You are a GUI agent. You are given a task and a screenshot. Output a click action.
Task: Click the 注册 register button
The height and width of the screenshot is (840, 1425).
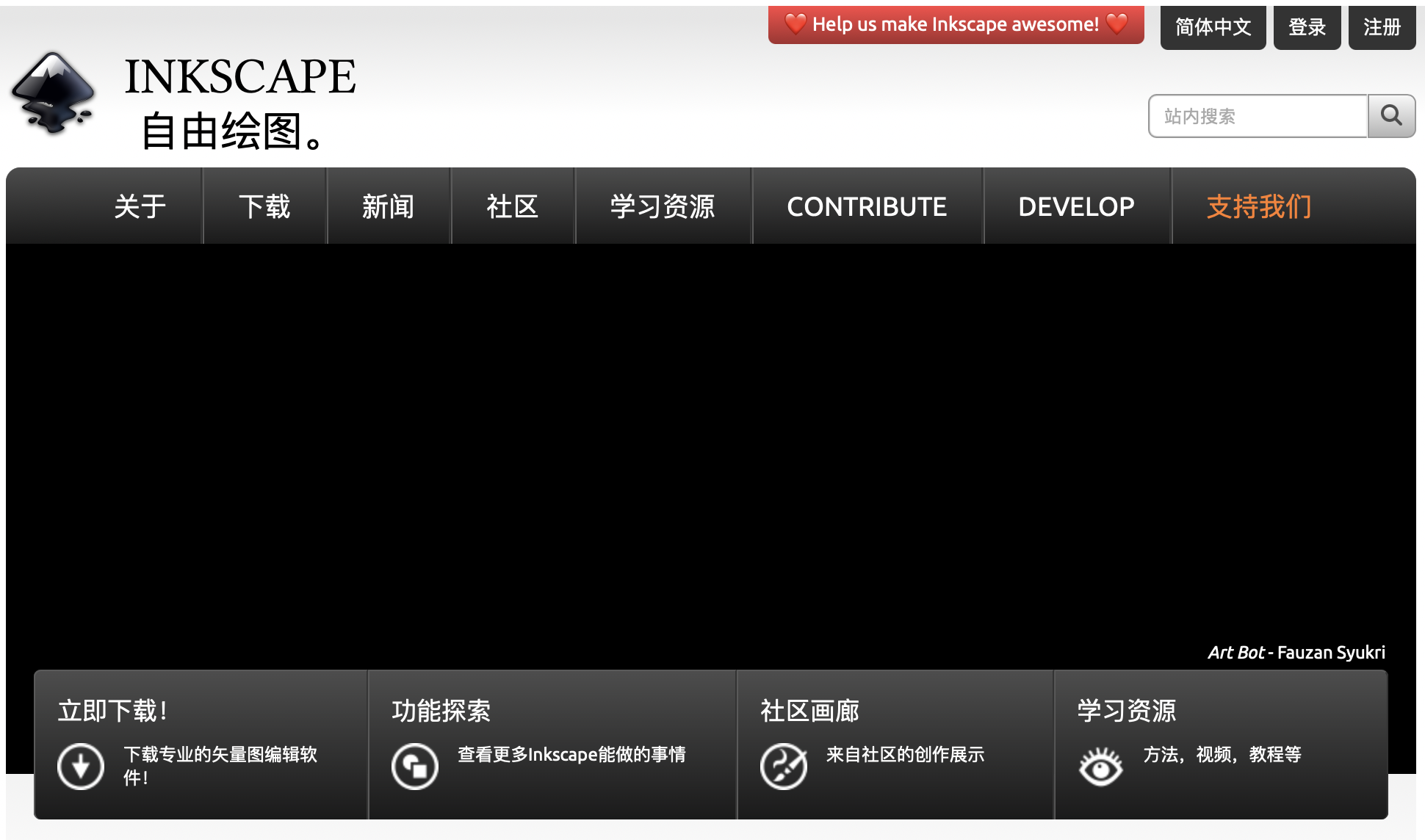coord(1382,26)
